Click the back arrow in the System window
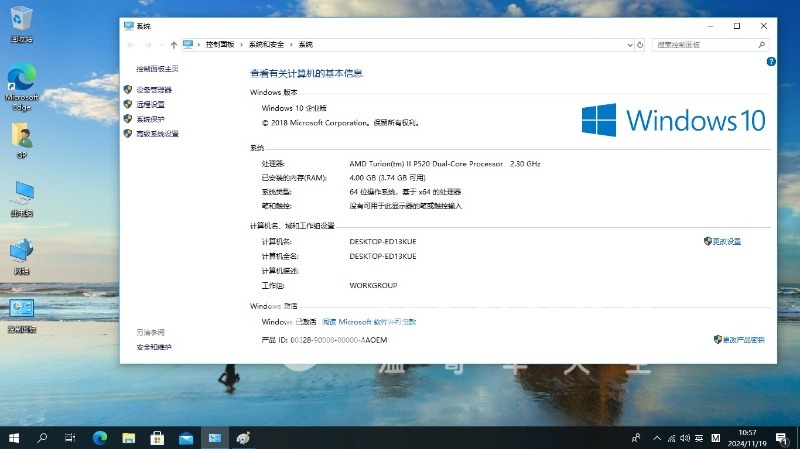800x449 pixels. pyautogui.click(x=131, y=45)
